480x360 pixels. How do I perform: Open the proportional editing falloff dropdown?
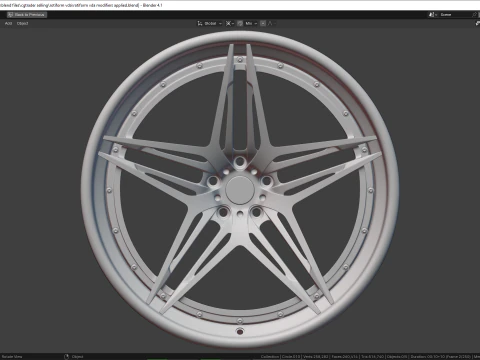[271, 23]
